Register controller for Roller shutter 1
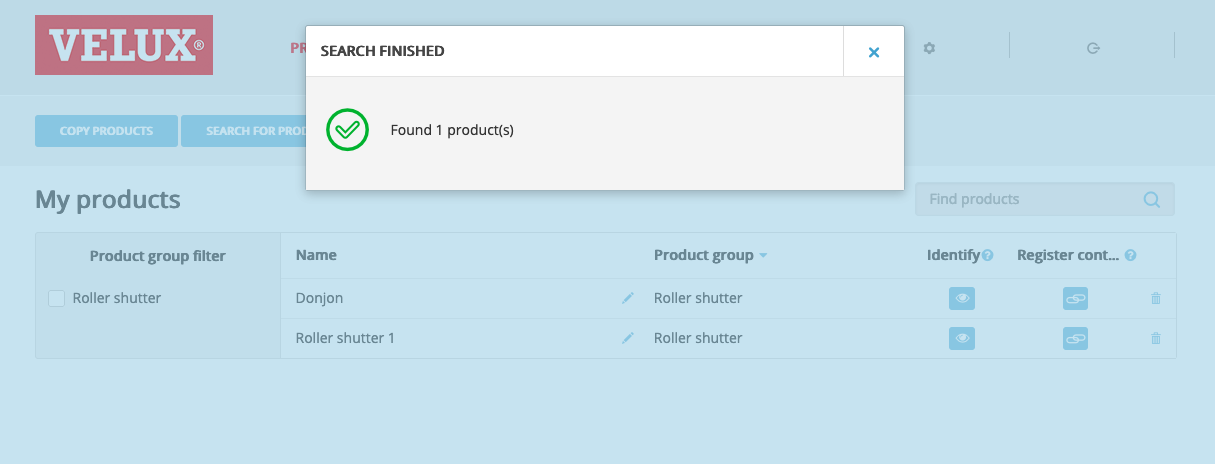The image size is (1215, 464). (1075, 338)
